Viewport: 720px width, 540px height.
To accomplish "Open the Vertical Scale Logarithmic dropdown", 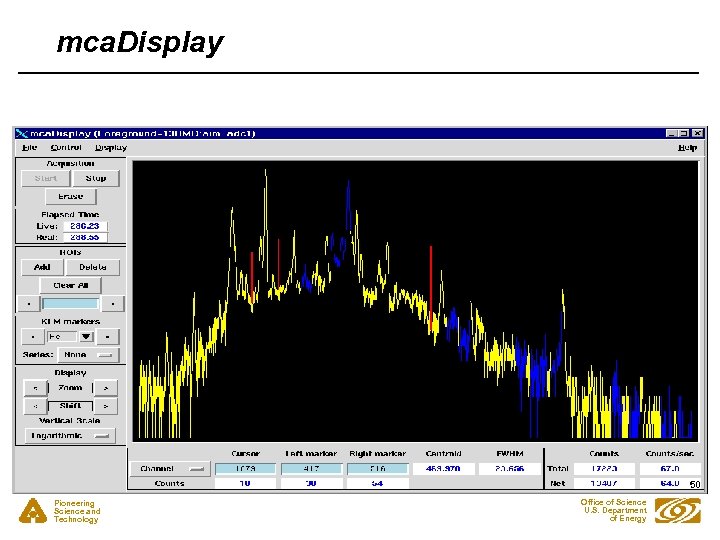I will (x=70, y=435).
